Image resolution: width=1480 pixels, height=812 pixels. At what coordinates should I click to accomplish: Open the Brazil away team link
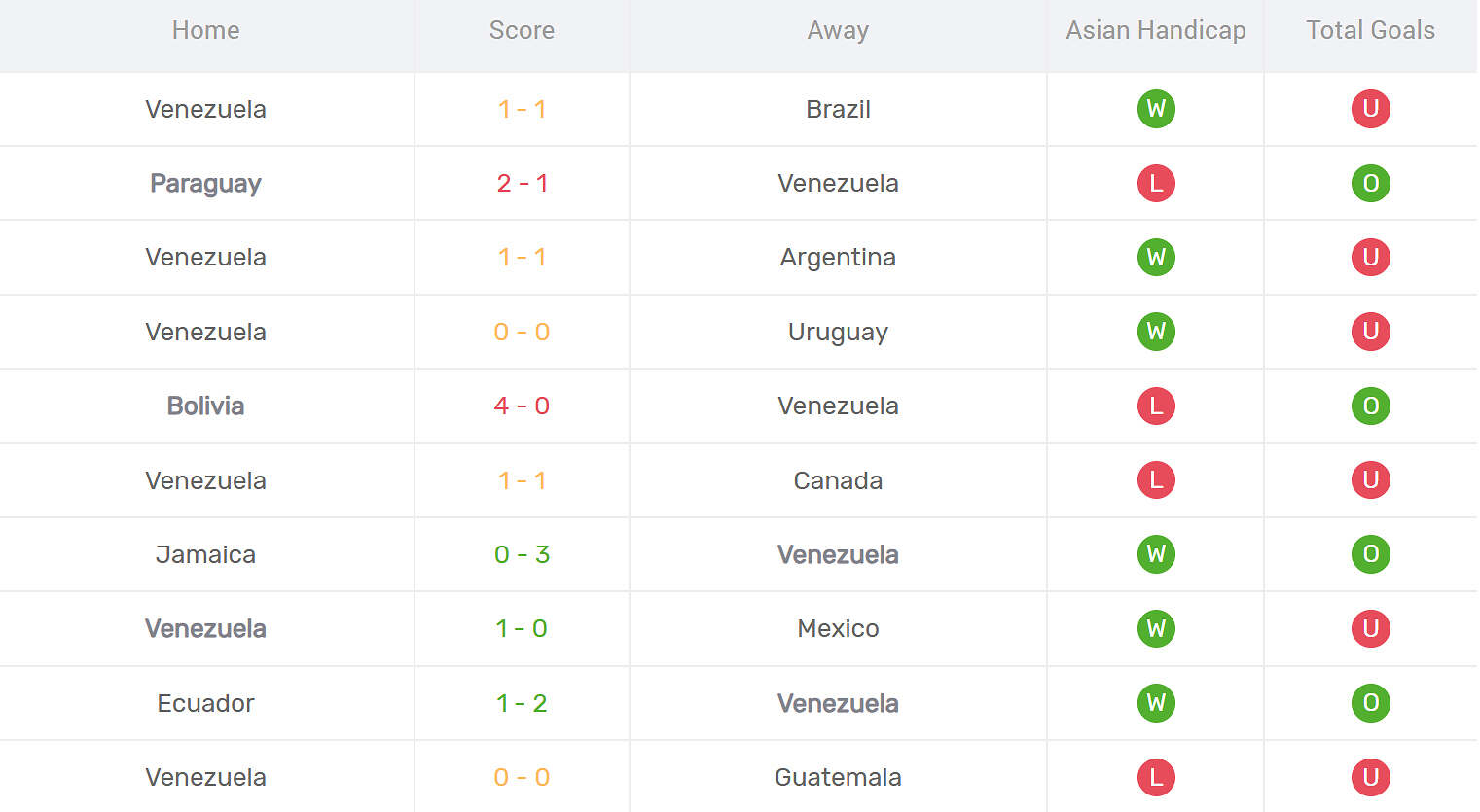pyautogui.click(x=838, y=109)
